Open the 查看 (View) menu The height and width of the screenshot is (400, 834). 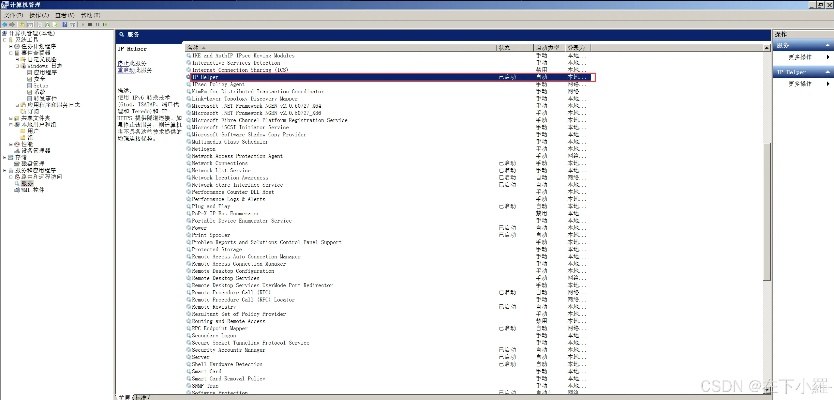click(x=63, y=16)
